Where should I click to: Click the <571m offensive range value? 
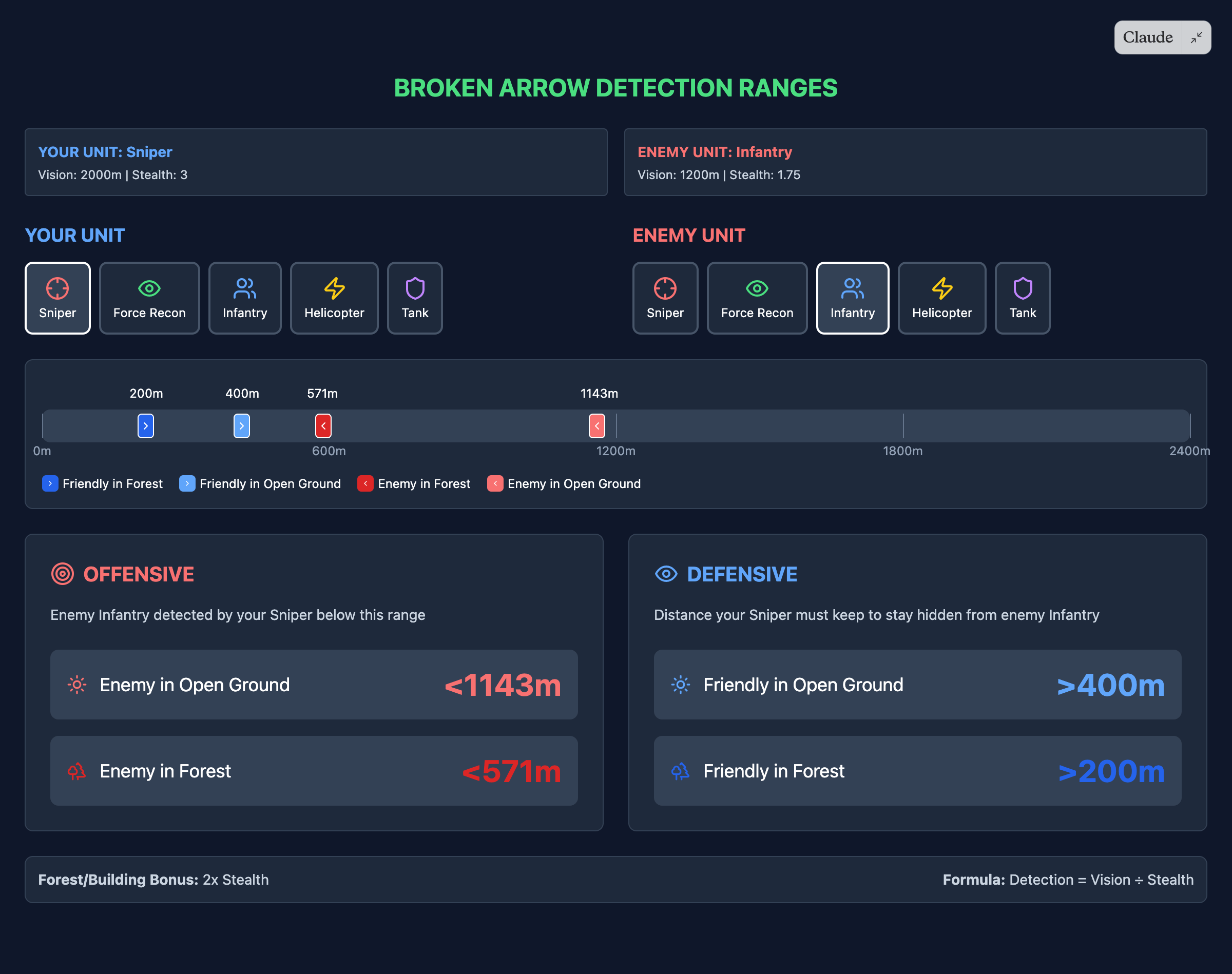512,772
